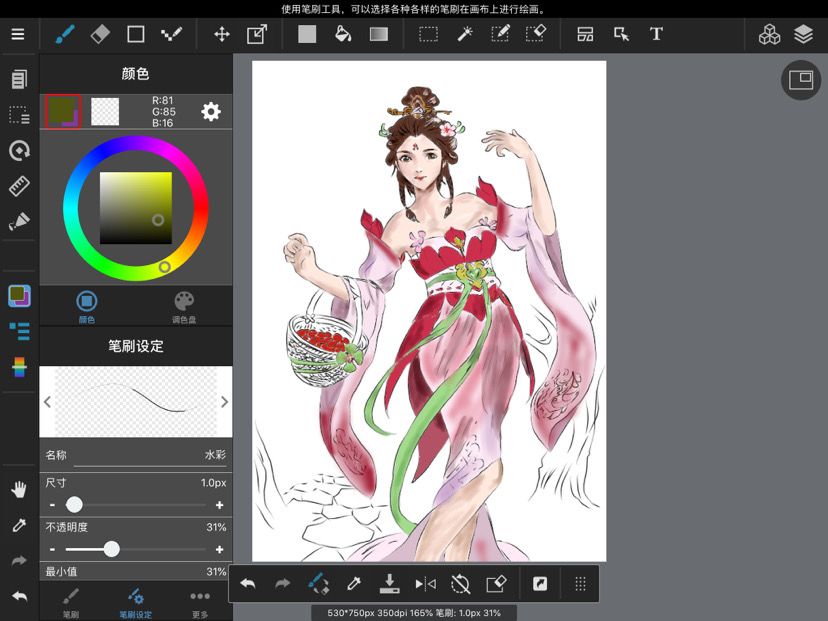
Task: Switch to the 调色盘 palette tab
Action: click(184, 307)
